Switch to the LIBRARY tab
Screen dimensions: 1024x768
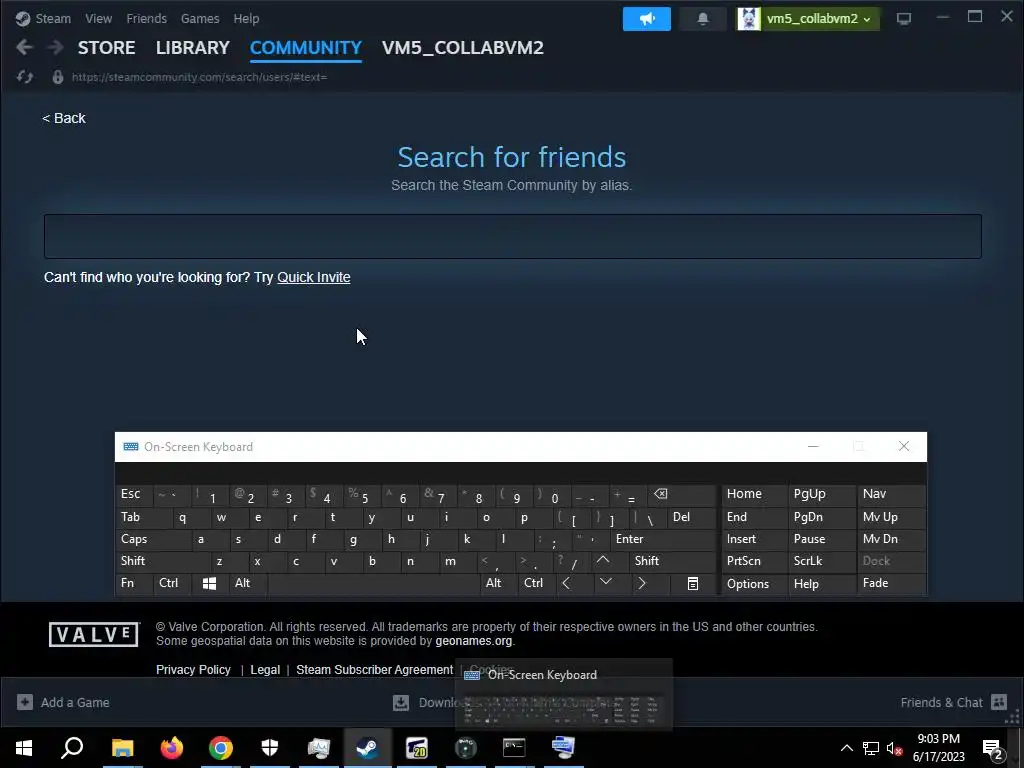[x=193, y=48]
